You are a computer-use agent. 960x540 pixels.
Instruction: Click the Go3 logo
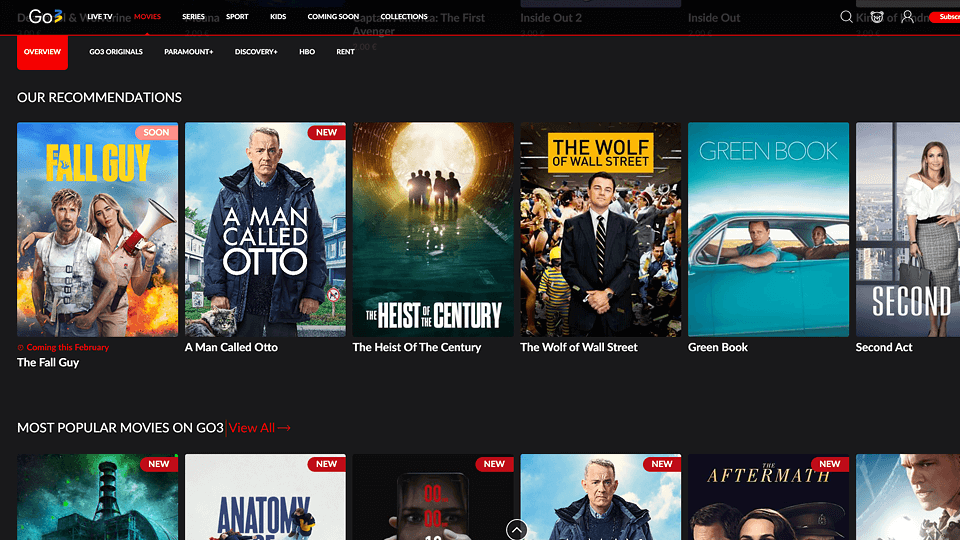[x=46, y=17]
